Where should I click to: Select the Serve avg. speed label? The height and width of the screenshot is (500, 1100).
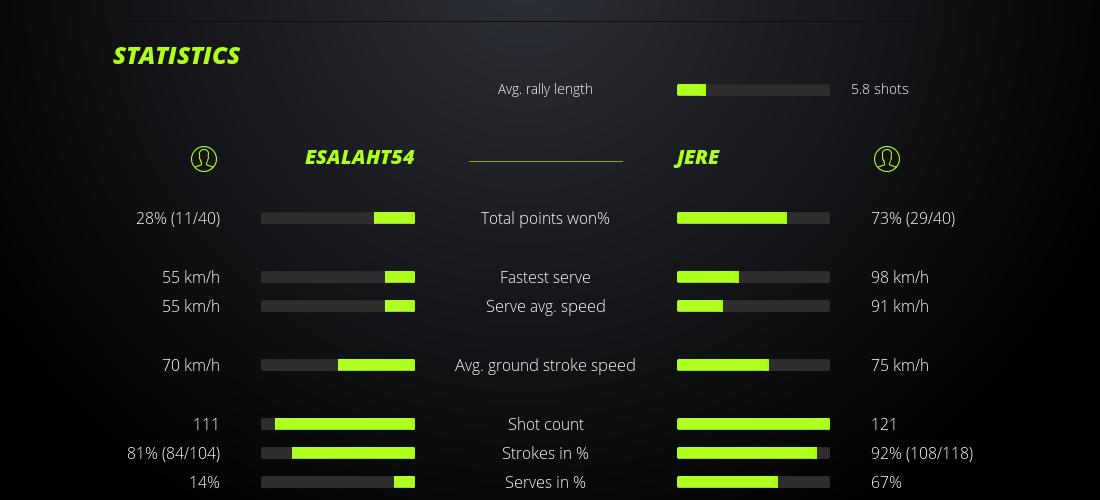[545, 306]
